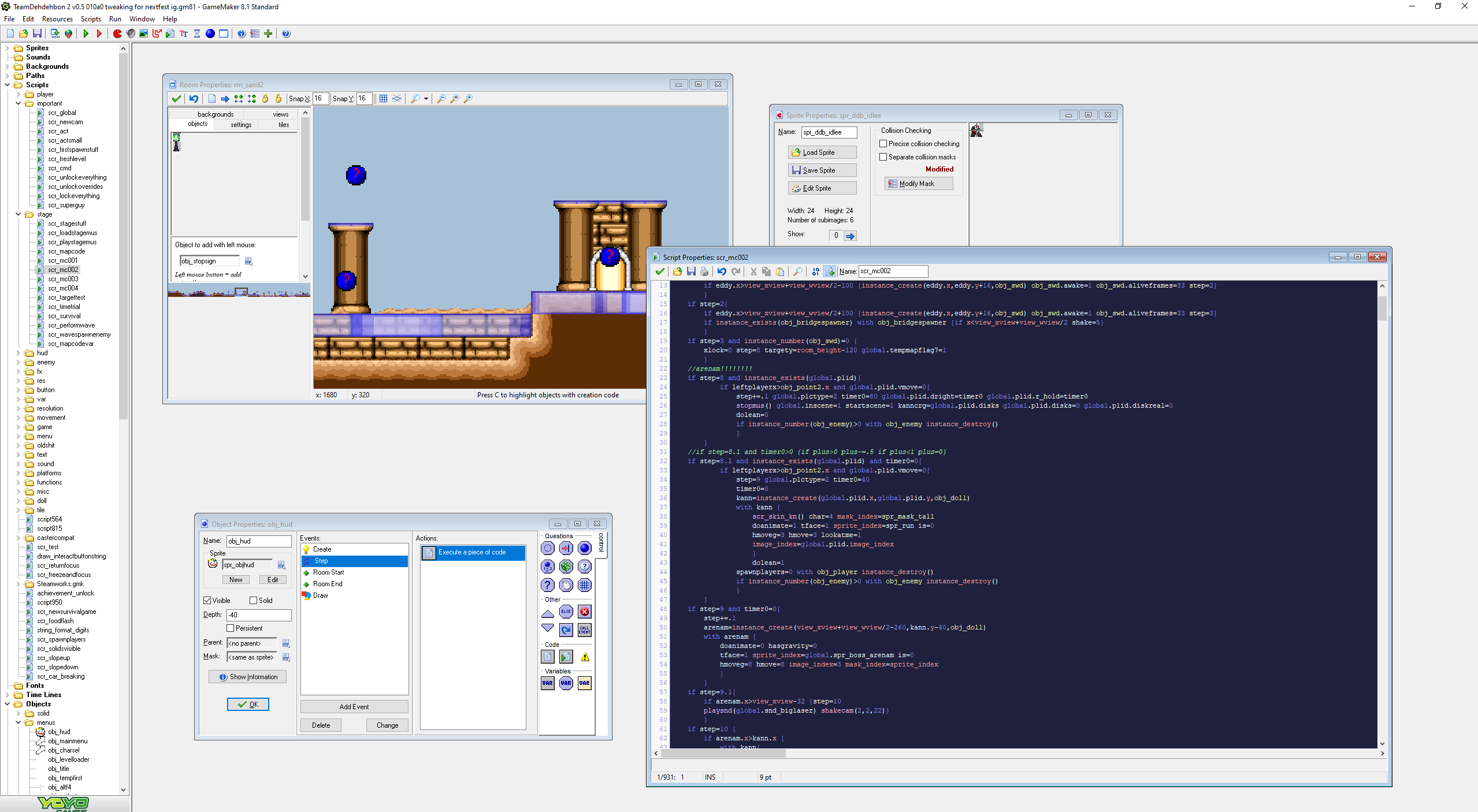The height and width of the screenshot is (812, 1478).
Task: Click the Depth input field
Action: (258, 615)
